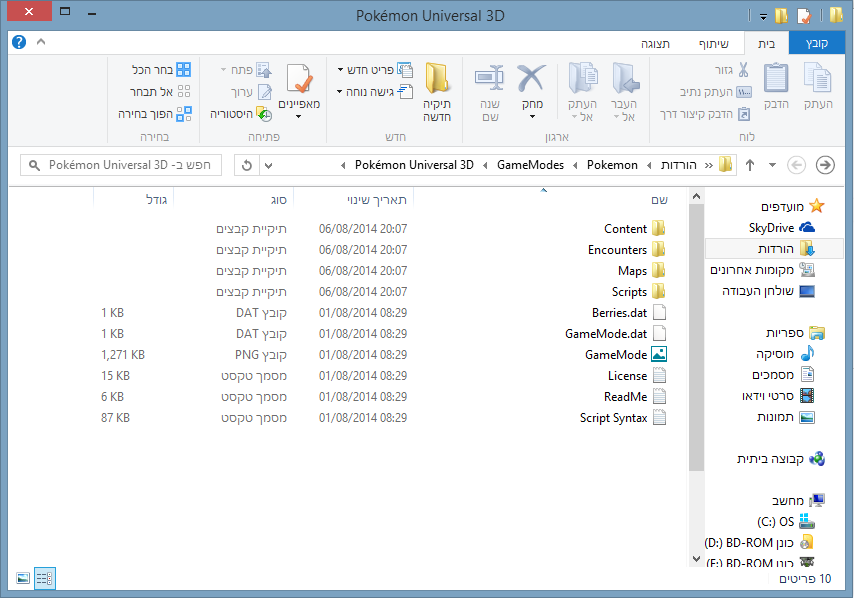Sort by the Size (גודל) column header
854x598 pixels.
click(x=156, y=200)
